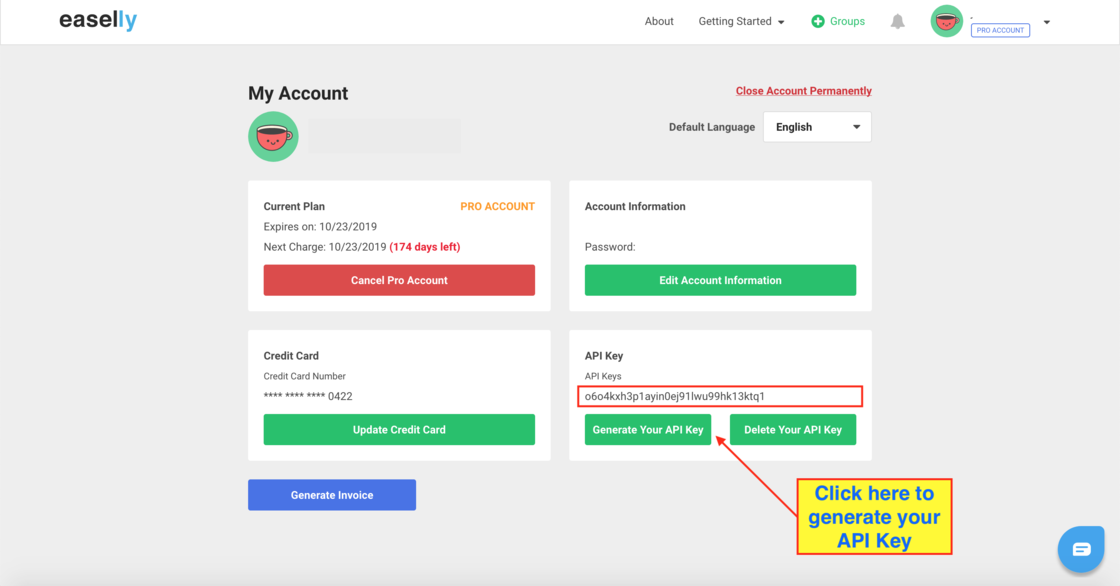This screenshot has height=586, width=1120.
Task: Click the 'Current Plan' heading
Action: (294, 207)
